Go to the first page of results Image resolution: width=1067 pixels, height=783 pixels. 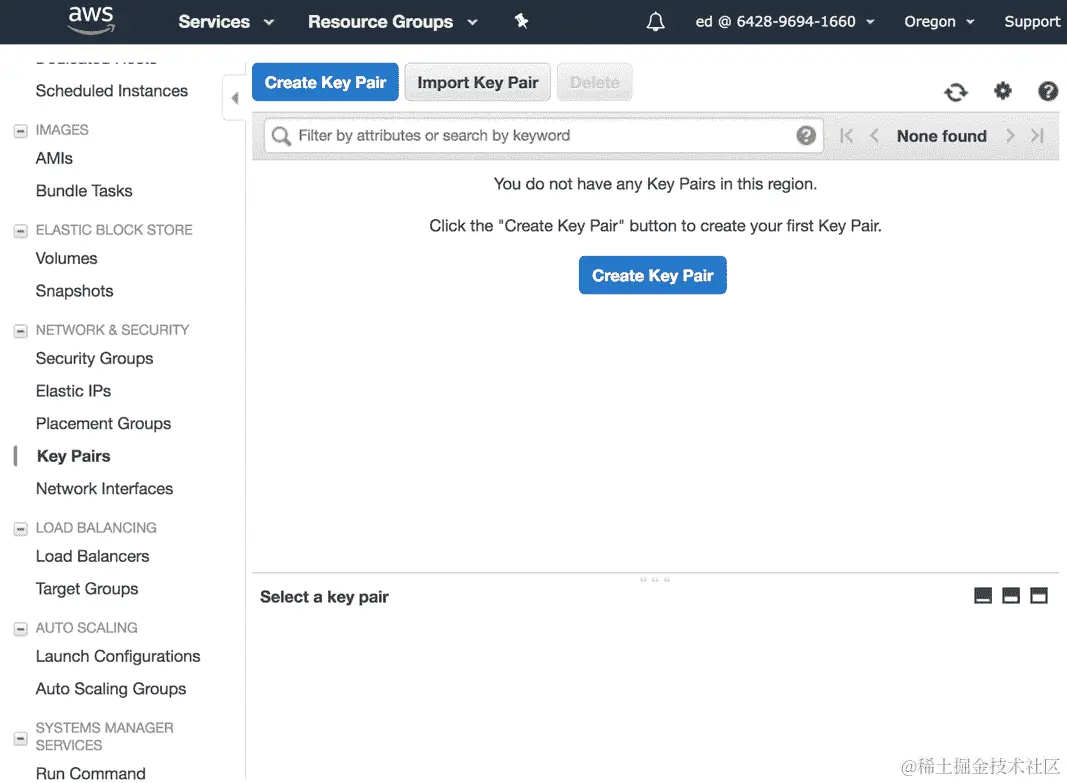[x=846, y=136]
